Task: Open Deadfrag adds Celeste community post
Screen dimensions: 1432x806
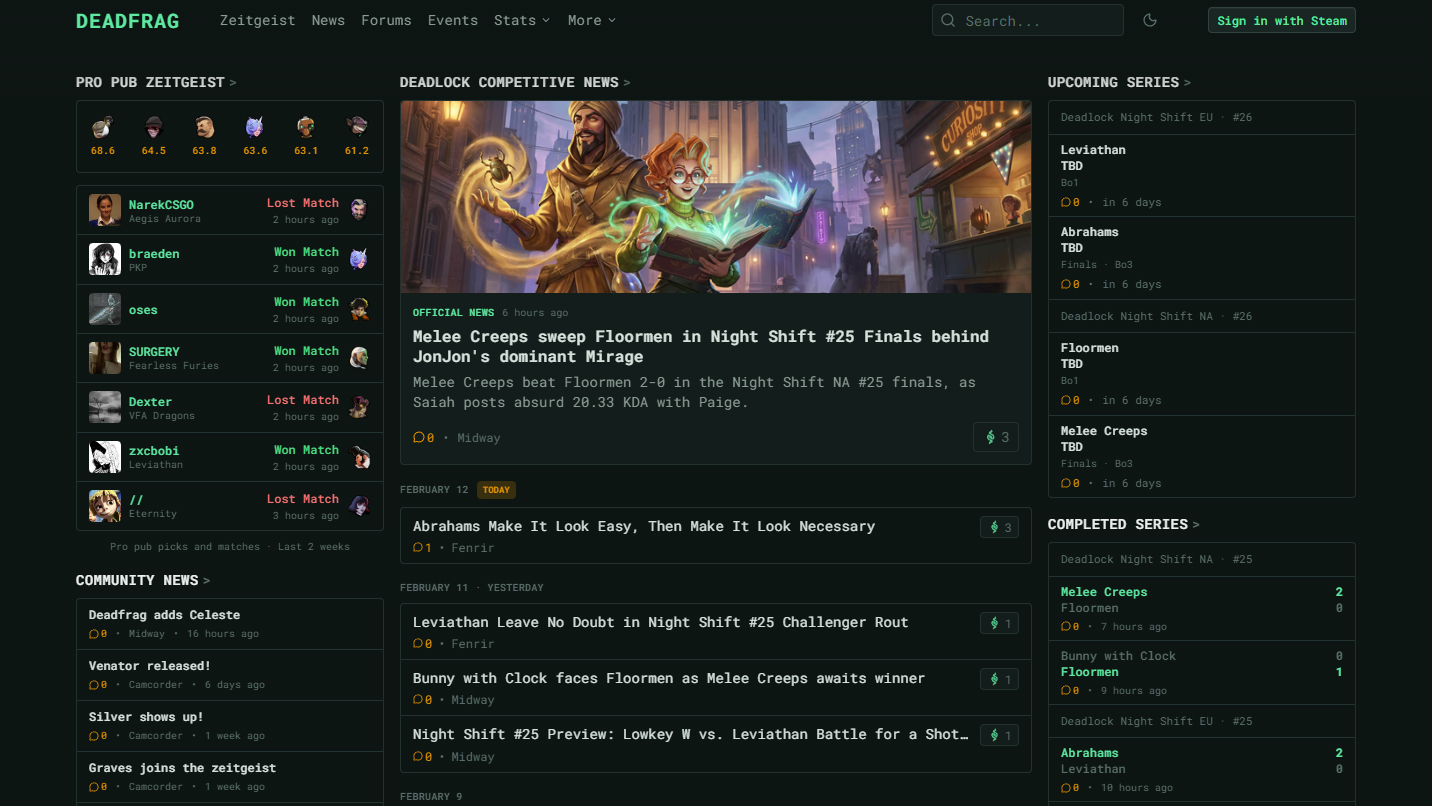Action: click(x=164, y=615)
